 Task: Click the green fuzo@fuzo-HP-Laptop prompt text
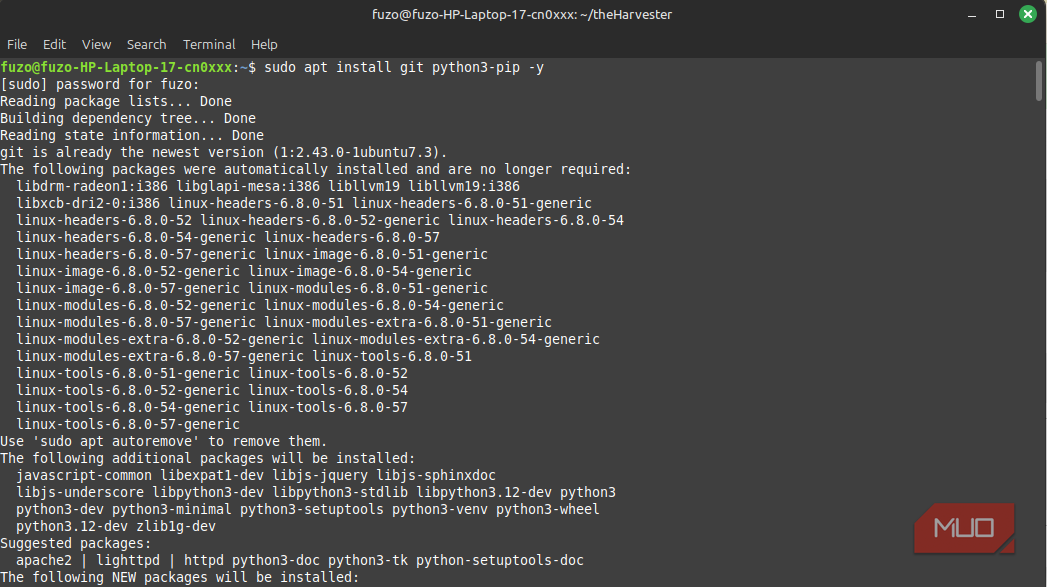coord(116,67)
